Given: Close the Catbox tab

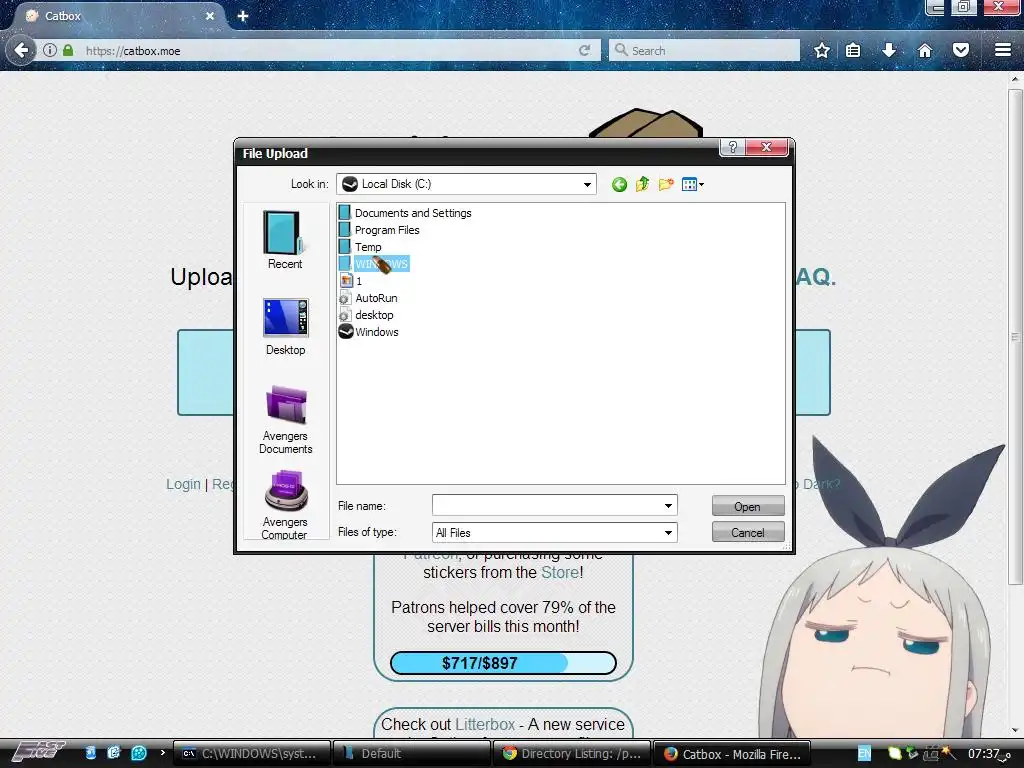Looking at the screenshot, I should pos(210,16).
